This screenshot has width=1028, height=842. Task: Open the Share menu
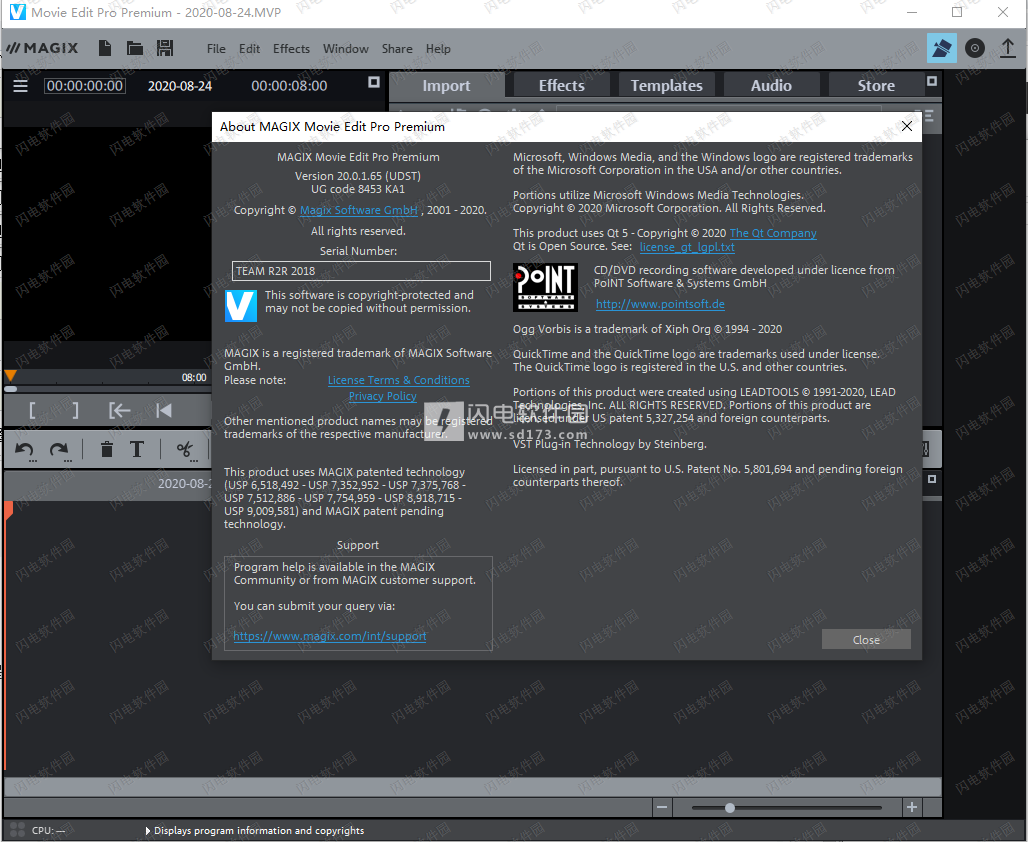pos(397,49)
